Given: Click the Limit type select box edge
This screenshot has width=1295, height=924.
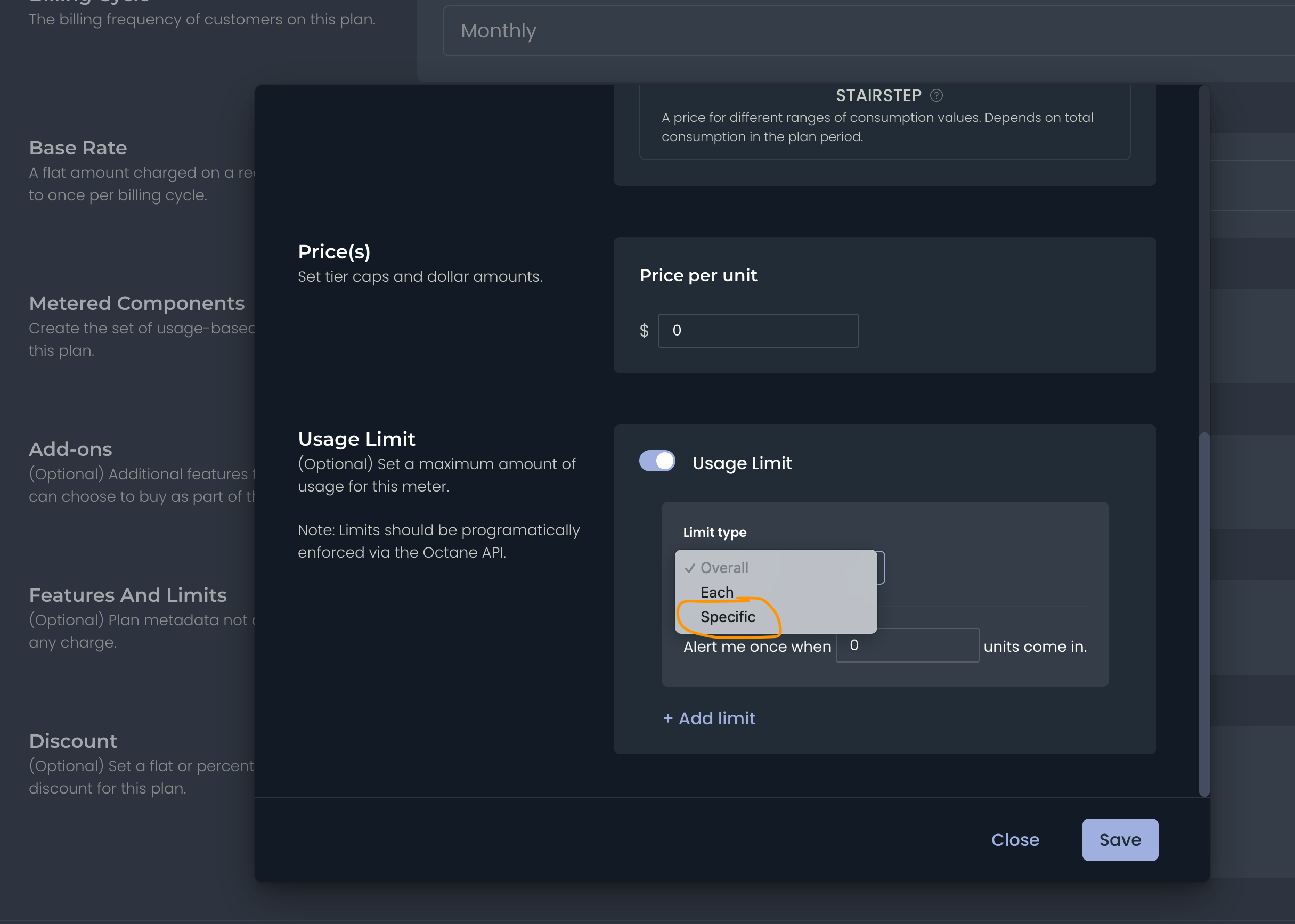Looking at the screenshot, I should coord(881,568).
